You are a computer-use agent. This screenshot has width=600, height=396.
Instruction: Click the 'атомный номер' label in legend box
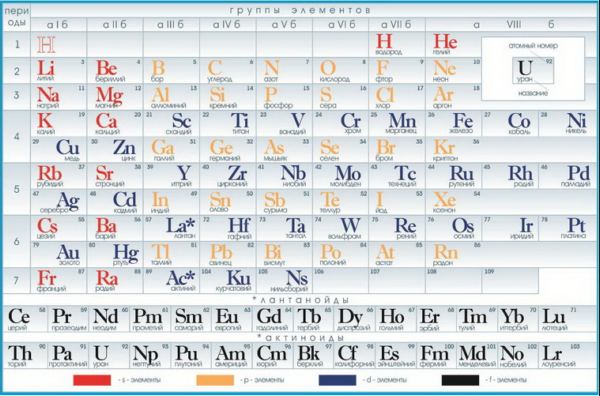(x=533, y=46)
